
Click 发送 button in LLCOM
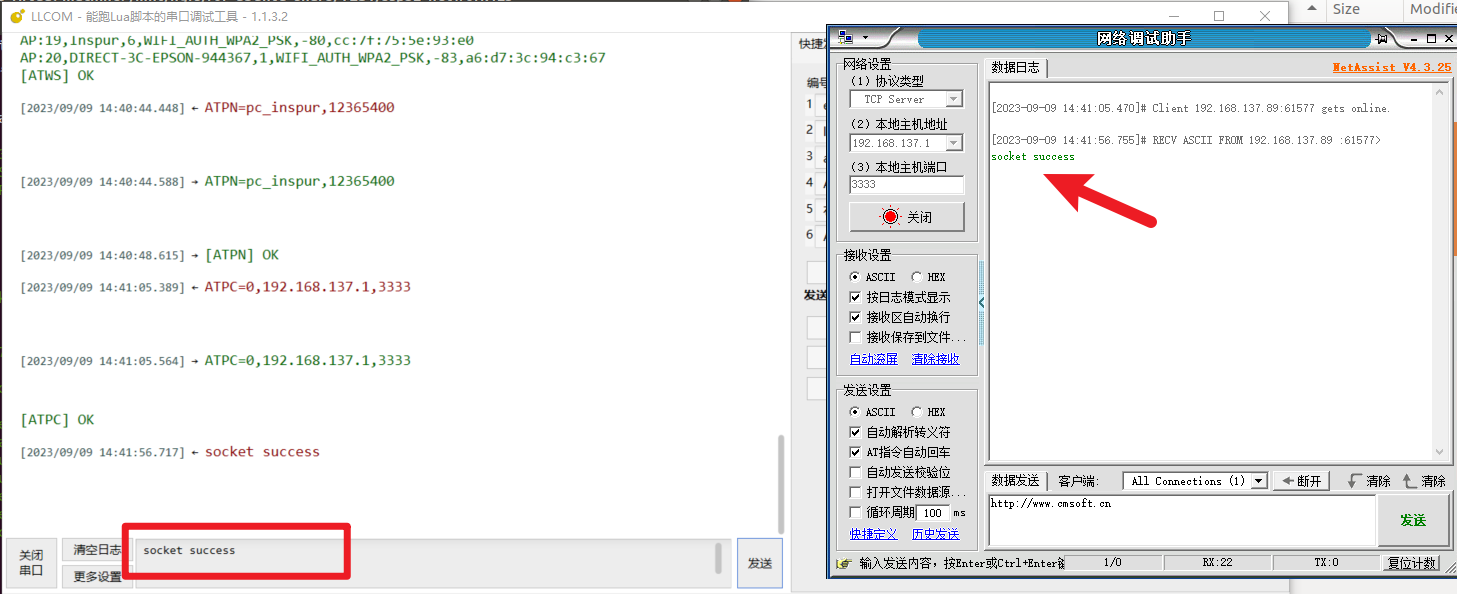tap(760, 563)
